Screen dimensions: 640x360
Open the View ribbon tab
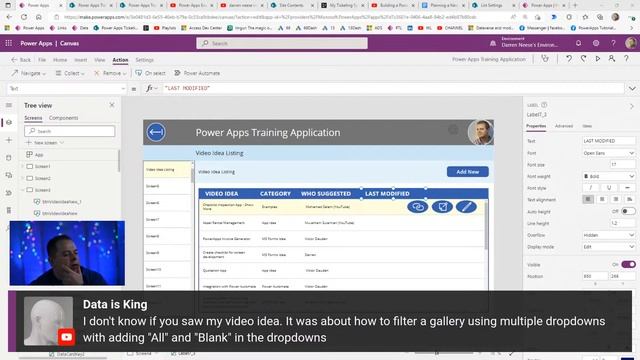(100, 60)
